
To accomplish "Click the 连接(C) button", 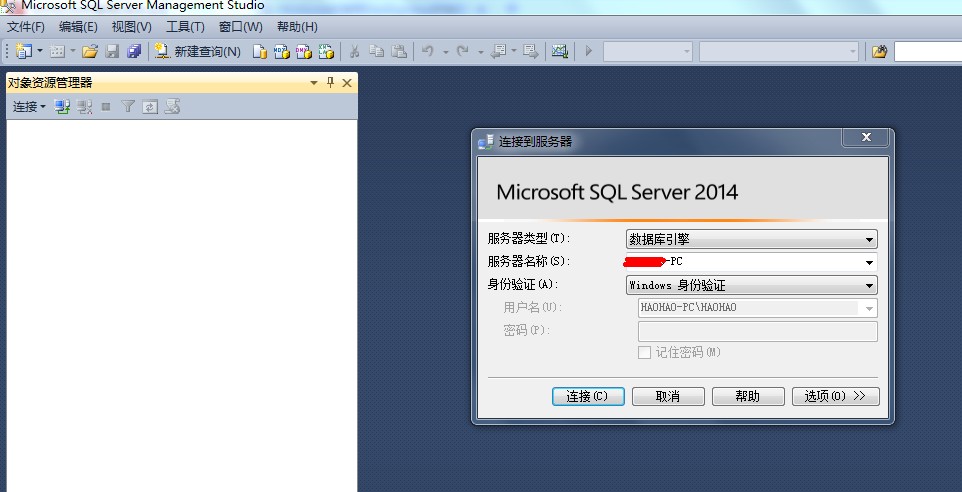I will pyautogui.click(x=588, y=396).
